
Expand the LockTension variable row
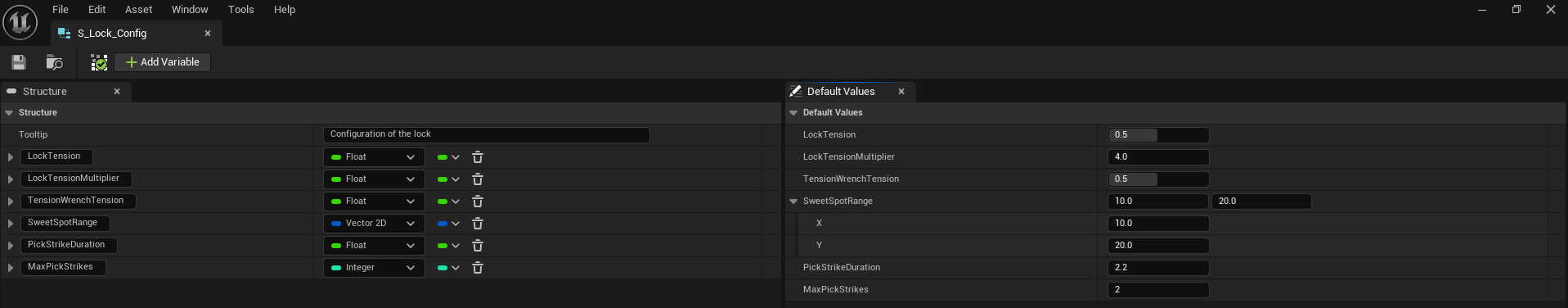pos(11,157)
